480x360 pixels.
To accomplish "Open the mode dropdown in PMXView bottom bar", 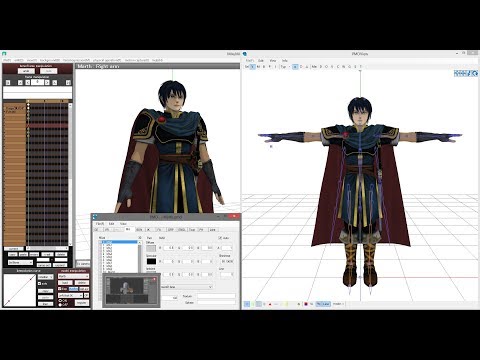I will (338, 304).
